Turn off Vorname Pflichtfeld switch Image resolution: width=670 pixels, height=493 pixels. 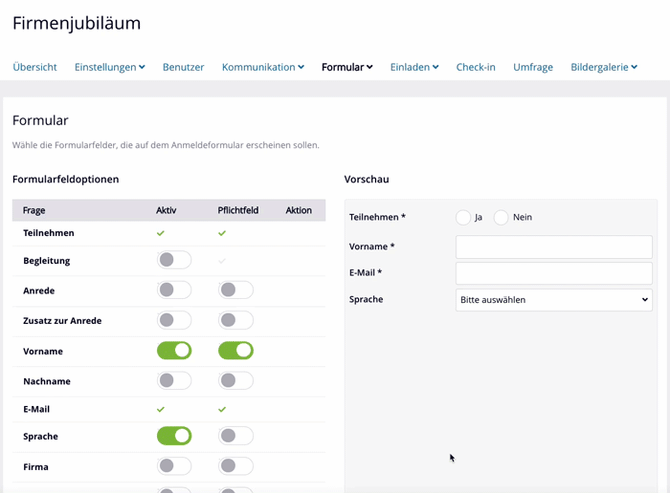[x=235, y=351]
